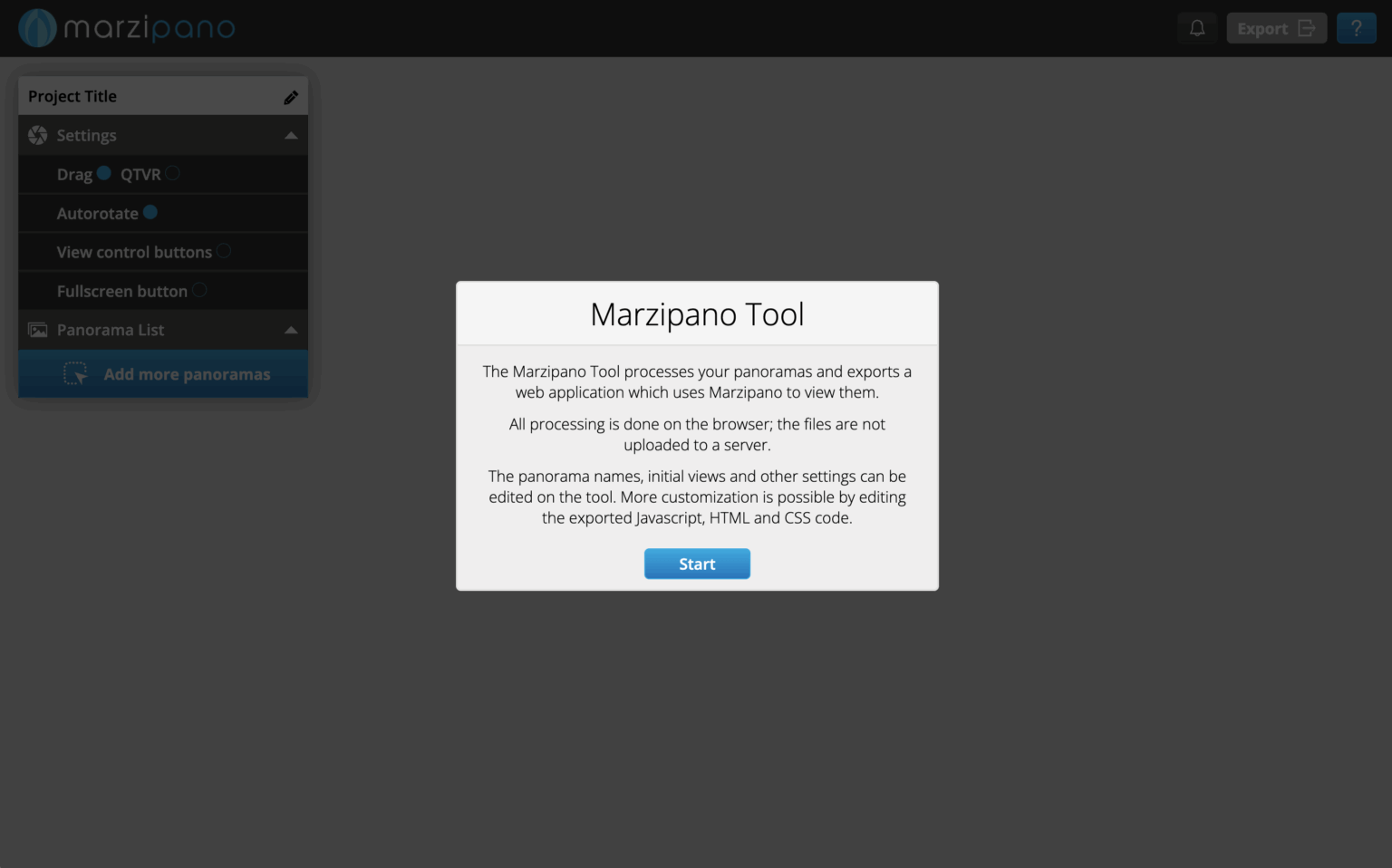This screenshot has height=868, width=1392.
Task: Select Add more panoramas
Action: [188, 373]
